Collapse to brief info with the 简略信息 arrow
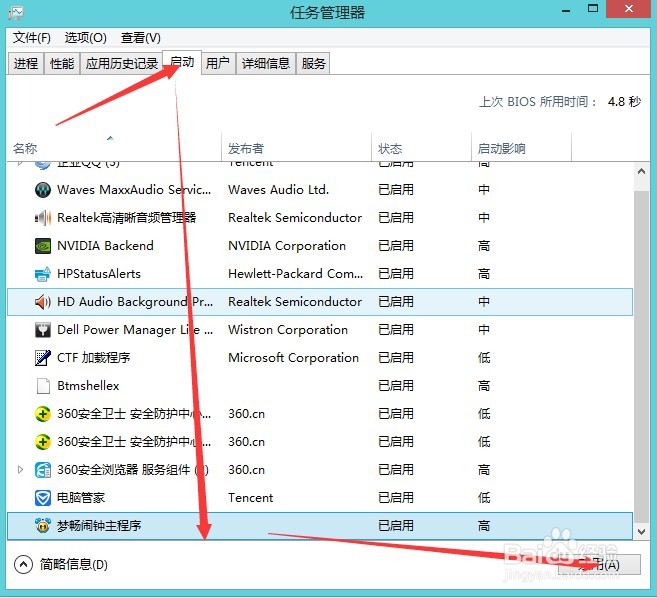 point(23,564)
